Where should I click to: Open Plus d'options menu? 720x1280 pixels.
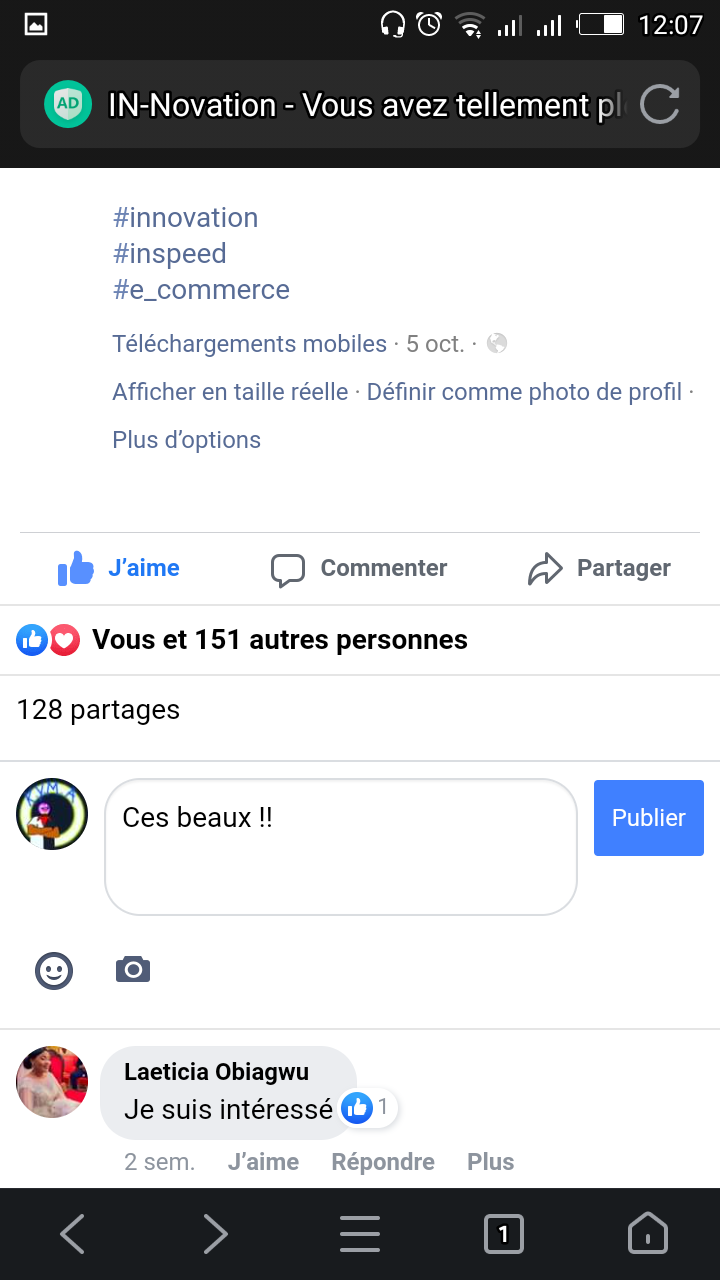coord(187,440)
